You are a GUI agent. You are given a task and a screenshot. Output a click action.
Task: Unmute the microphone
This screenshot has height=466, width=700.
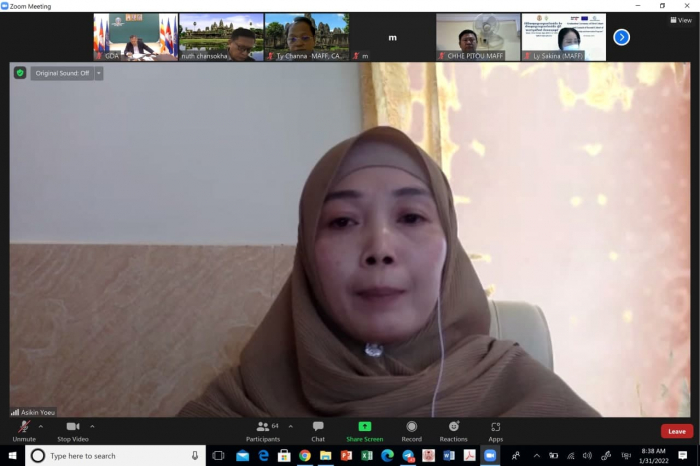pos(23,428)
